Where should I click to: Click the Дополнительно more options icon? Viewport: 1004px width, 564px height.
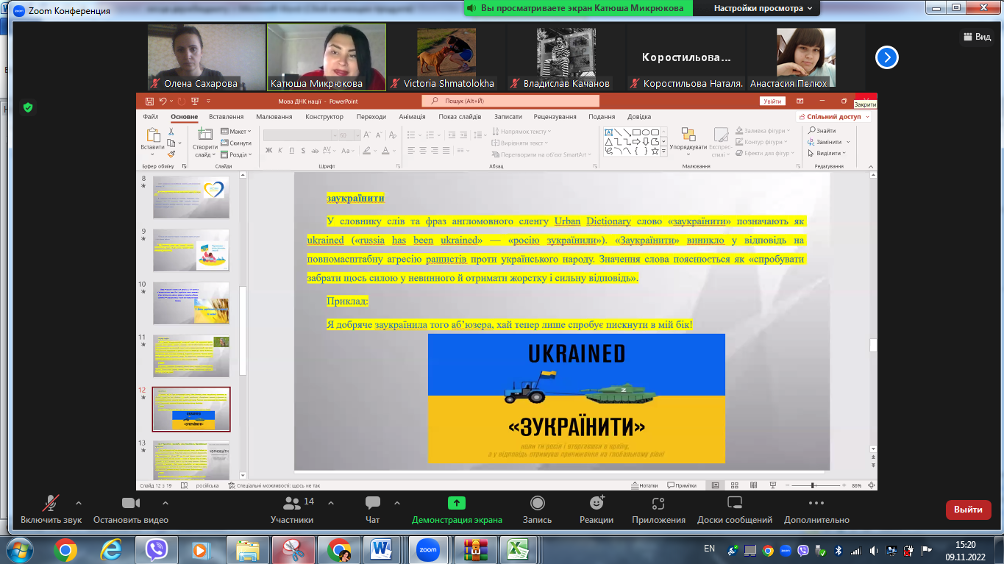coord(816,508)
